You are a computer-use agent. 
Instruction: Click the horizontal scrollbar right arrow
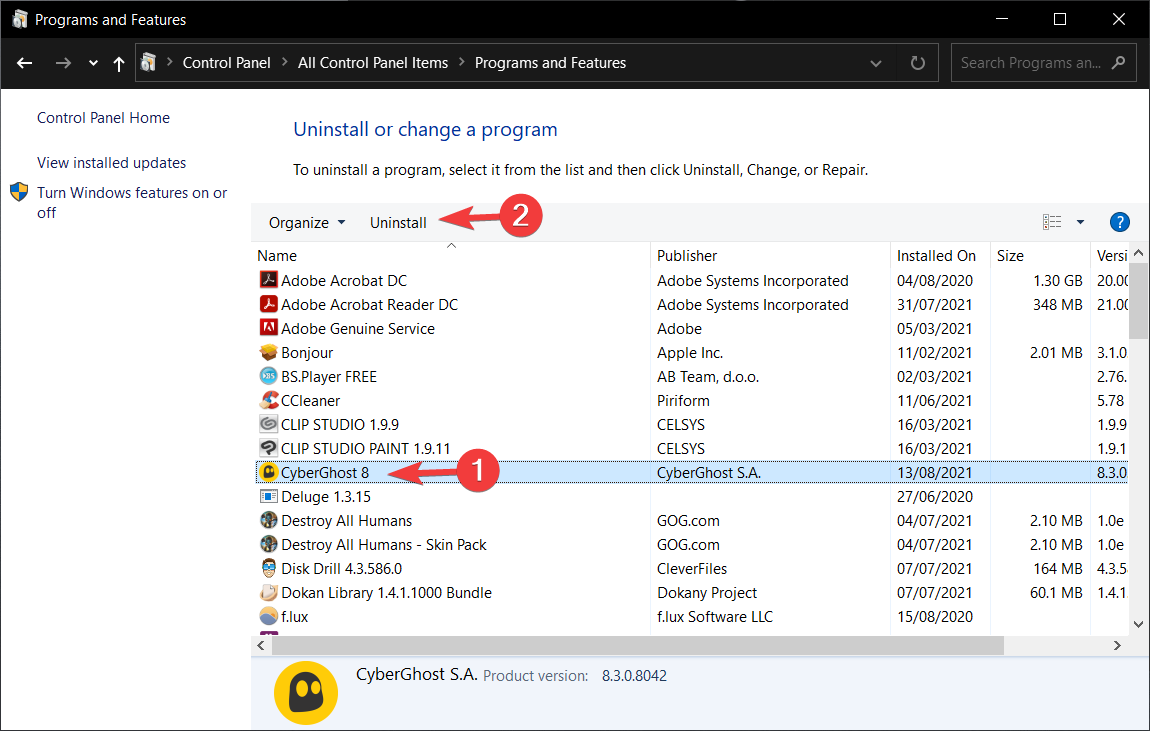pos(1117,645)
